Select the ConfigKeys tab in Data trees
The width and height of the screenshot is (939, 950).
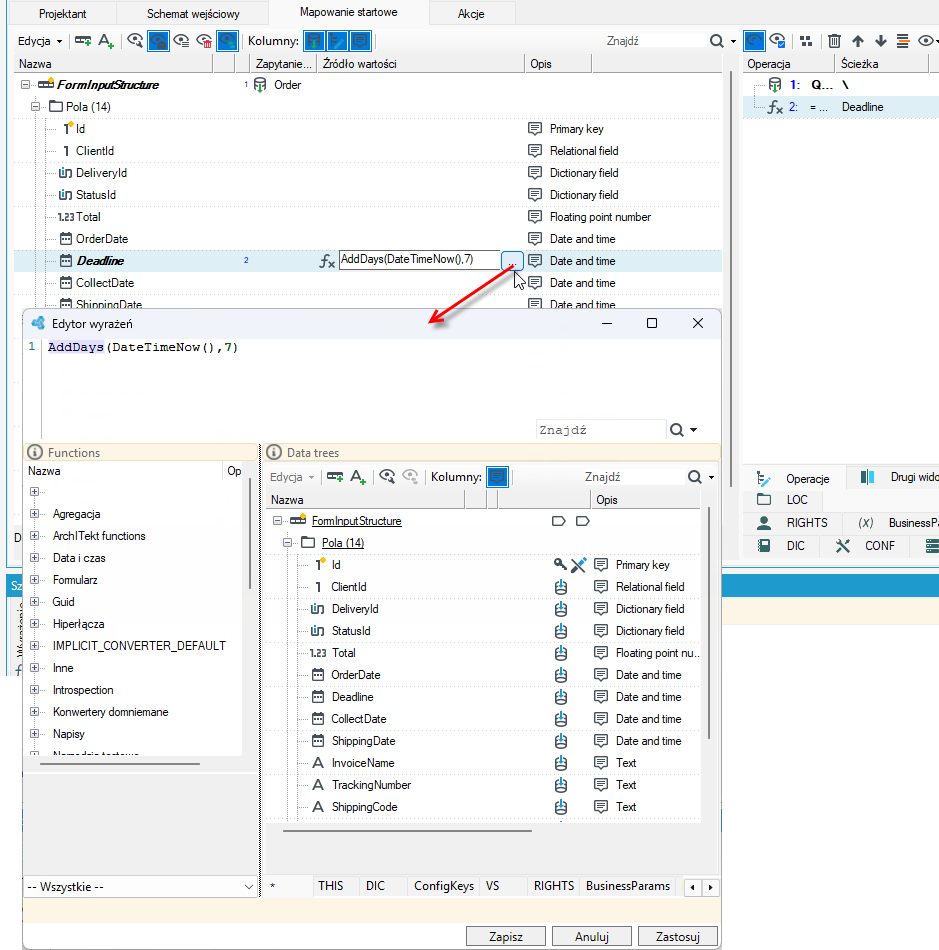pyautogui.click(x=444, y=886)
